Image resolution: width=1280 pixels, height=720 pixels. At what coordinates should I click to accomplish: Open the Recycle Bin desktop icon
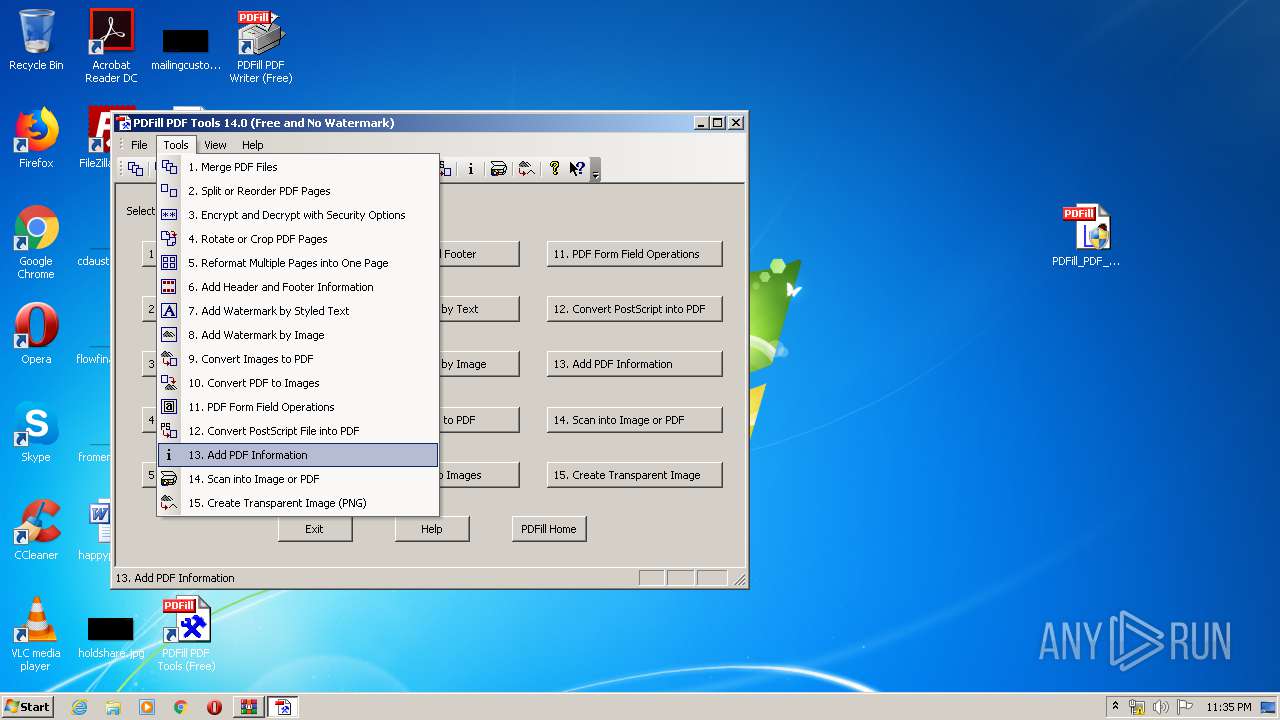click(x=36, y=40)
